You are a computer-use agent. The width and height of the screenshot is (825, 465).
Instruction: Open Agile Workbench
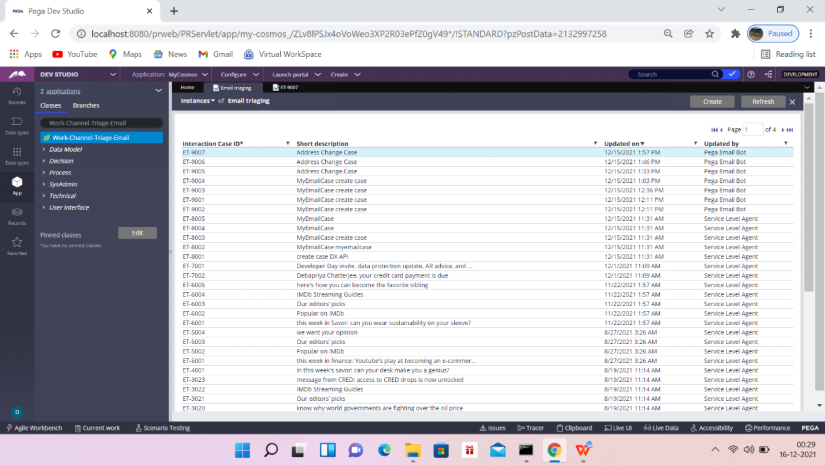click(x=34, y=428)
